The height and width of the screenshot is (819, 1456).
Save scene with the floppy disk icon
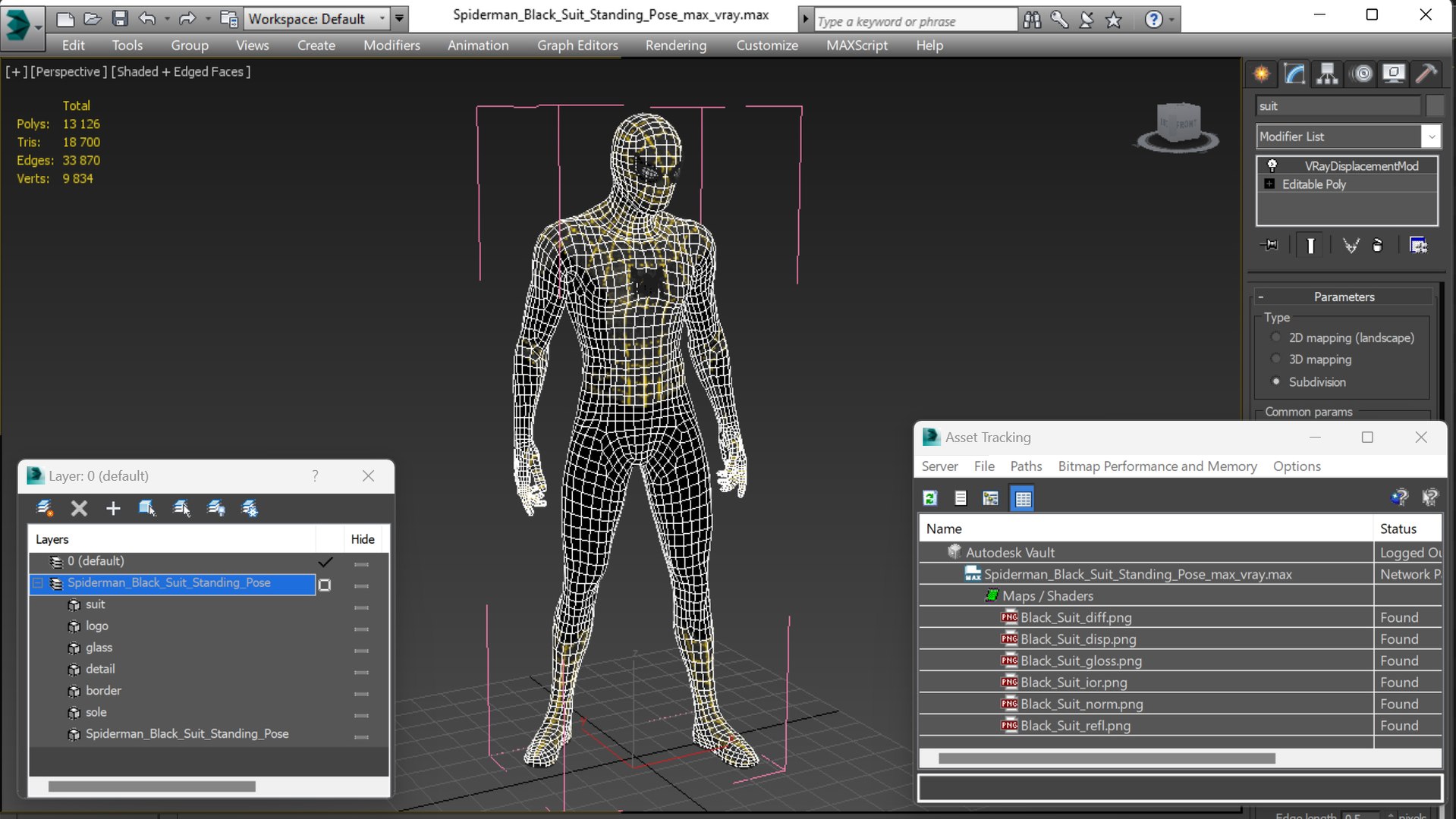tap(120, 18)
